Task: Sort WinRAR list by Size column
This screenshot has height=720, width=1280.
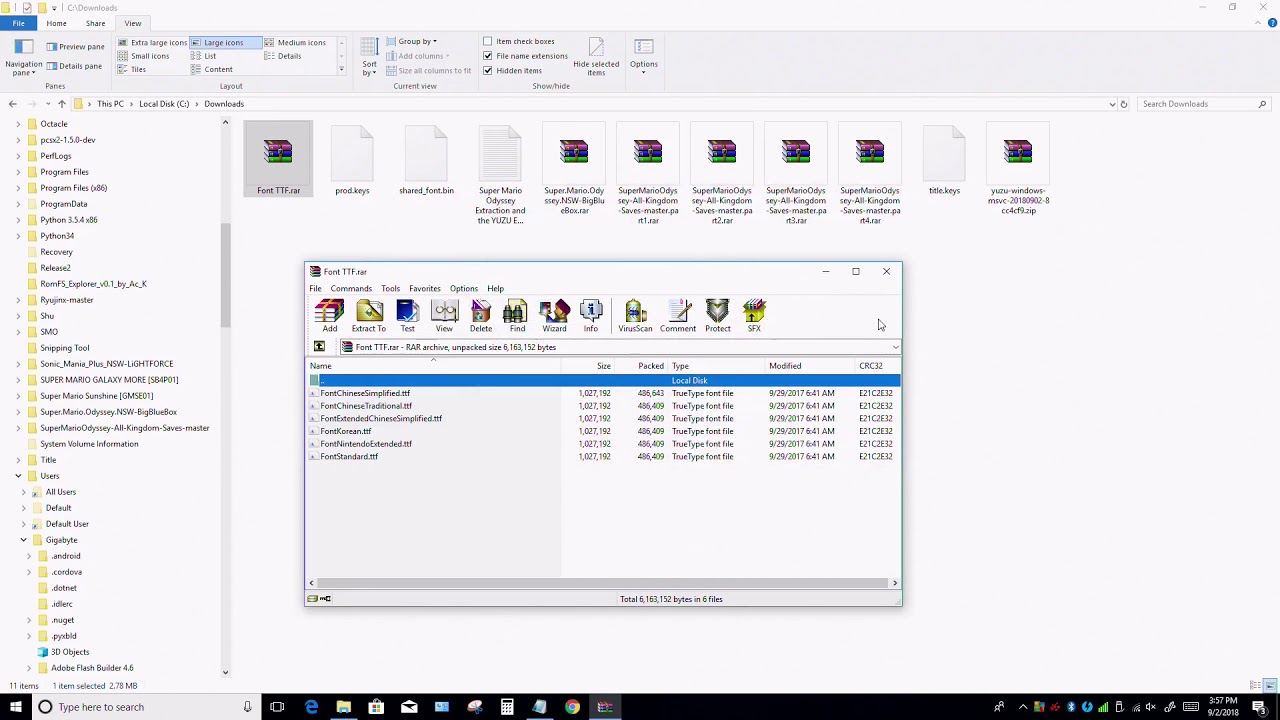Action: tap(590, 366)
